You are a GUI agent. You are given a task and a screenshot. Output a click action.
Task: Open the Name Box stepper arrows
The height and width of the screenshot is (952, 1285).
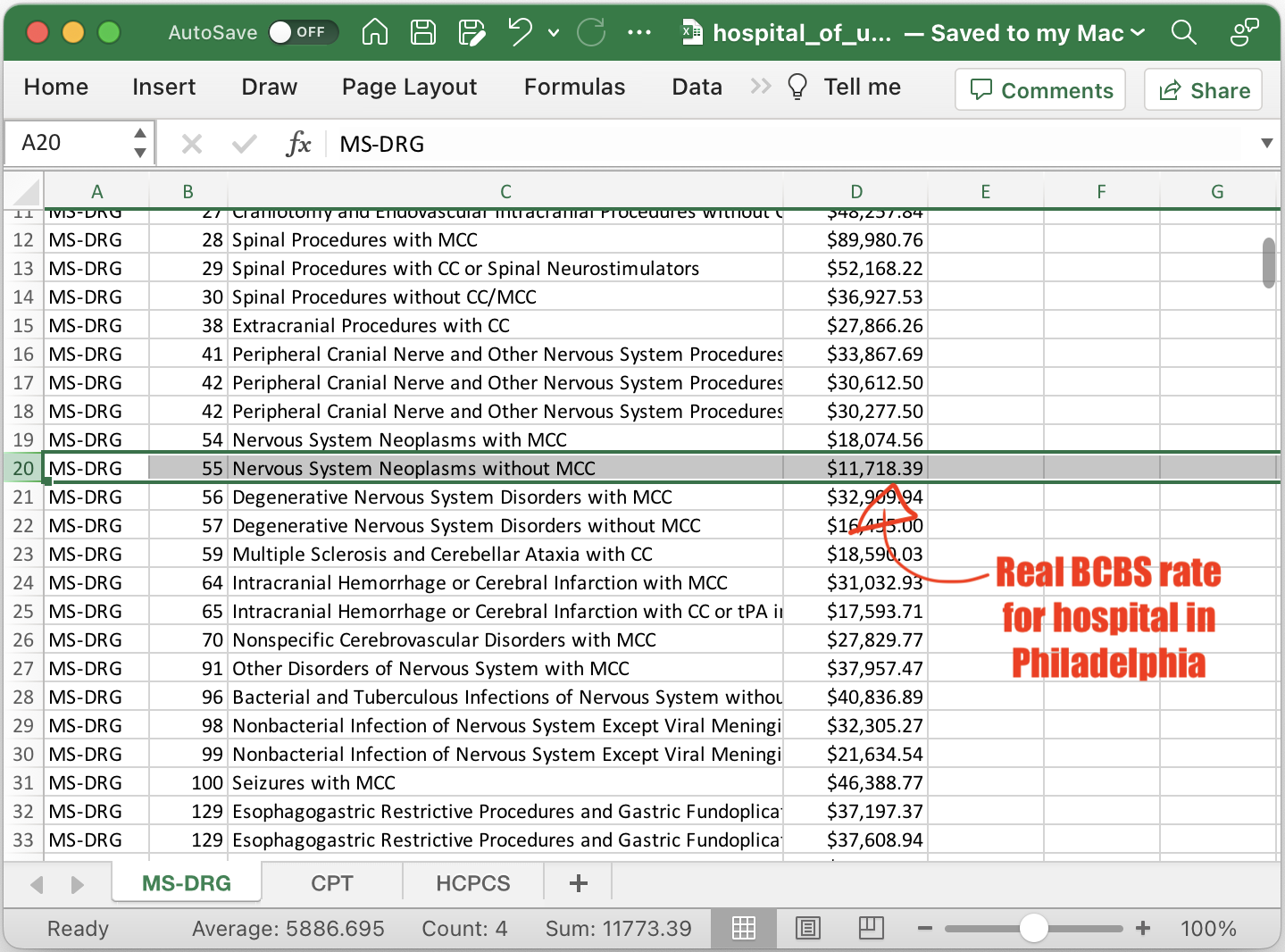(139, 143)
